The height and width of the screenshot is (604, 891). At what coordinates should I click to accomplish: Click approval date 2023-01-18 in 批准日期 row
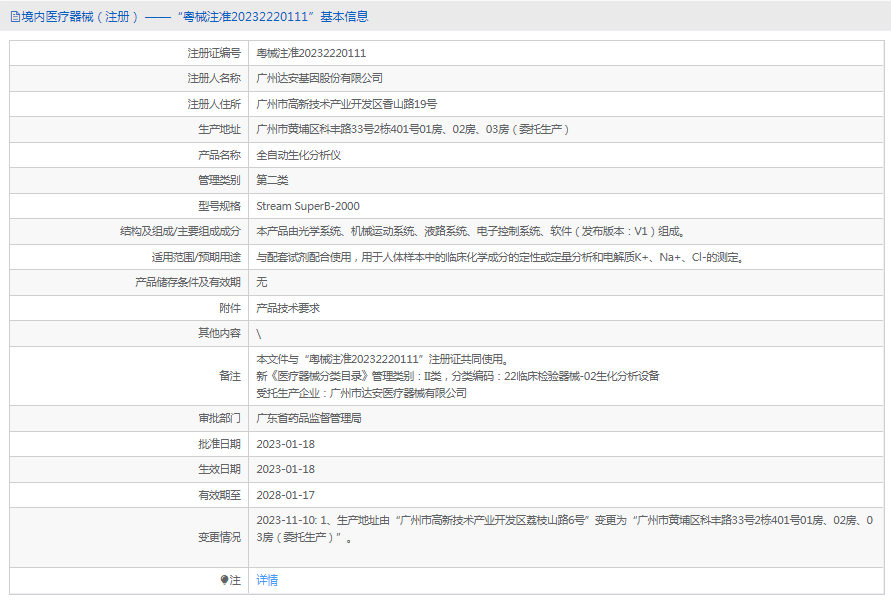click(285, 444)
